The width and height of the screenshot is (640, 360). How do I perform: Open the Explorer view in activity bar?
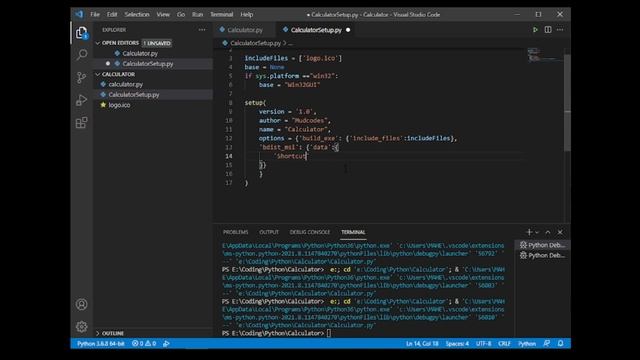(82, 33)
